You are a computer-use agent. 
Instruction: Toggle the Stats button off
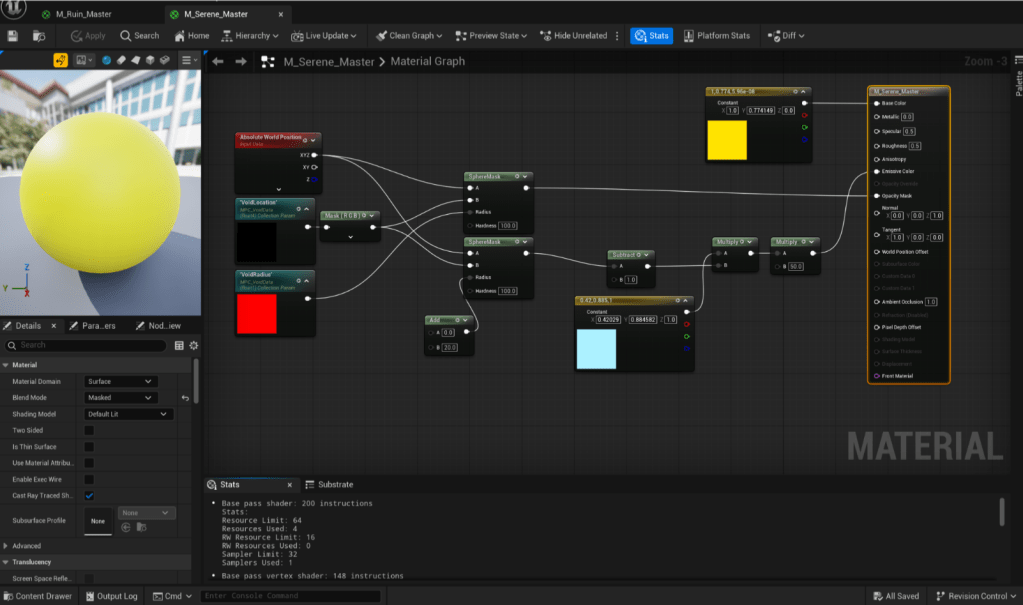coord(651,35)
